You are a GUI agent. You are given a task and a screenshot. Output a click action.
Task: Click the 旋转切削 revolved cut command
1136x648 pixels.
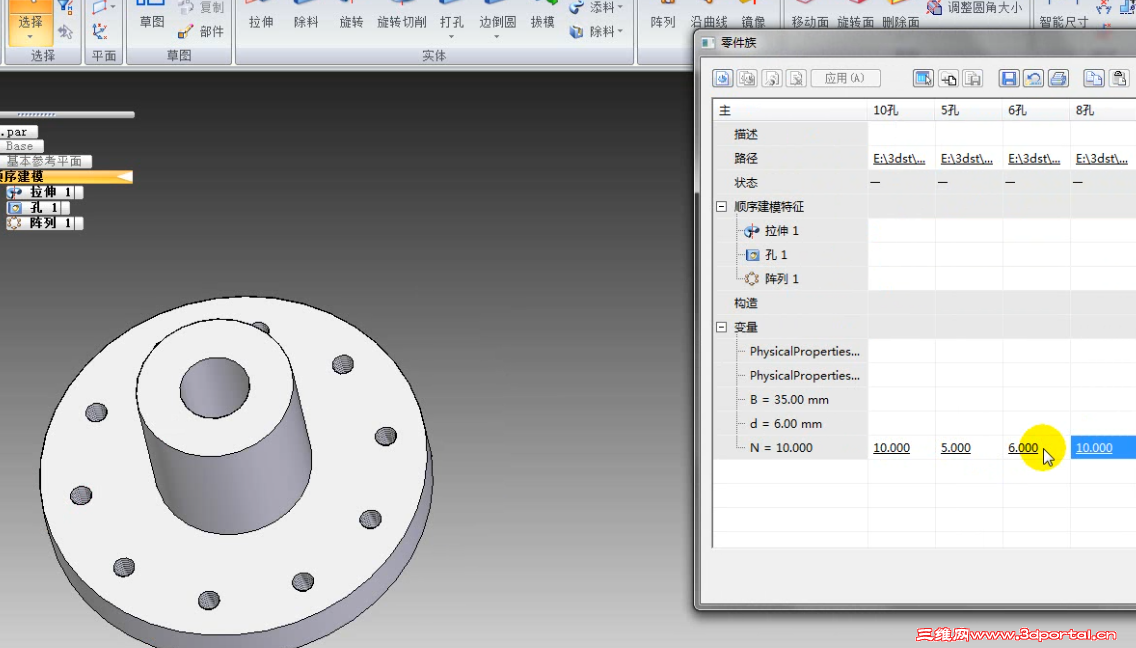[x=401, y=16]
